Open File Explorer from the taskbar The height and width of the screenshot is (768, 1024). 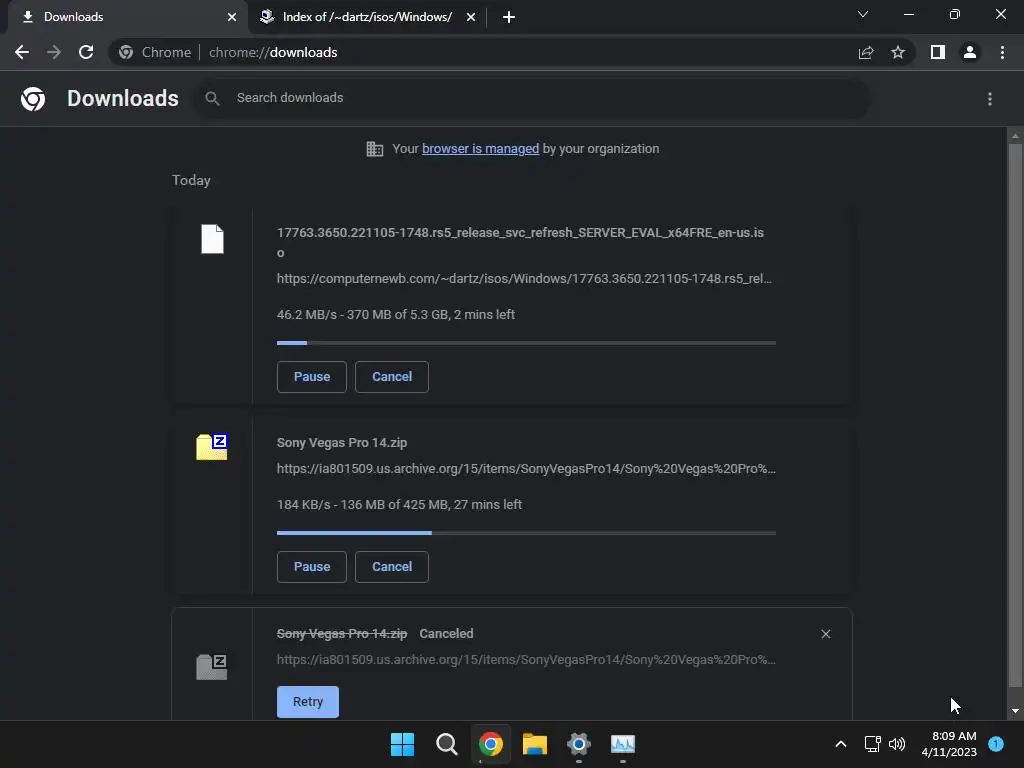point(535,744)
